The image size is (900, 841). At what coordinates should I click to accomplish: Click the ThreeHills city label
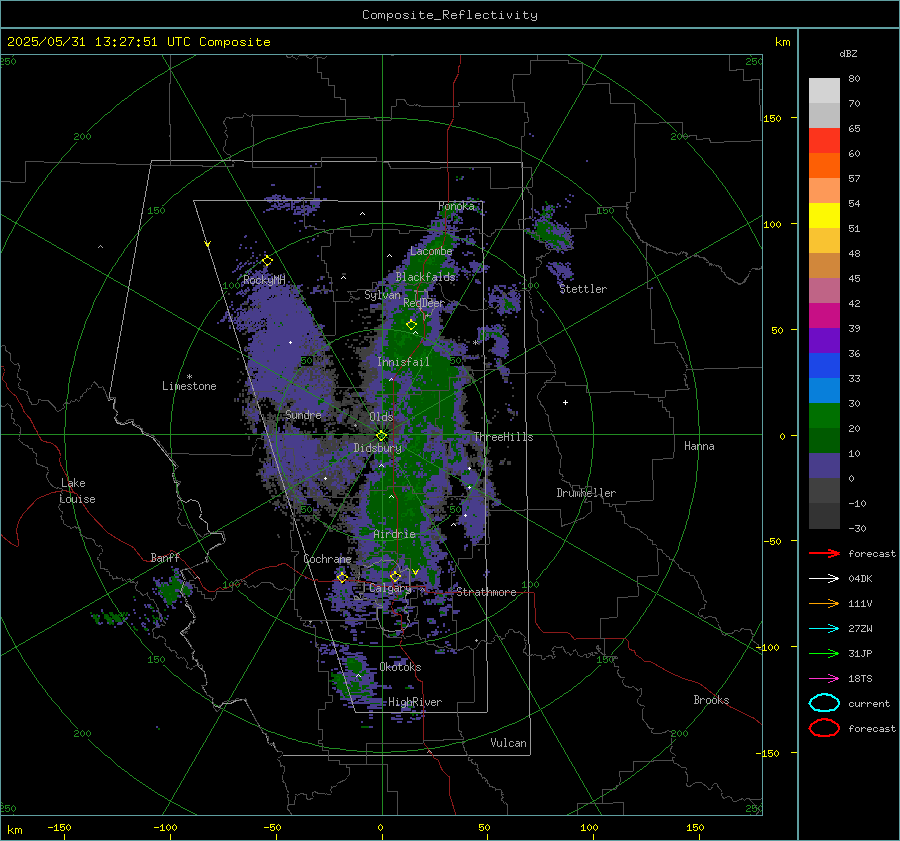coord(503,437)
